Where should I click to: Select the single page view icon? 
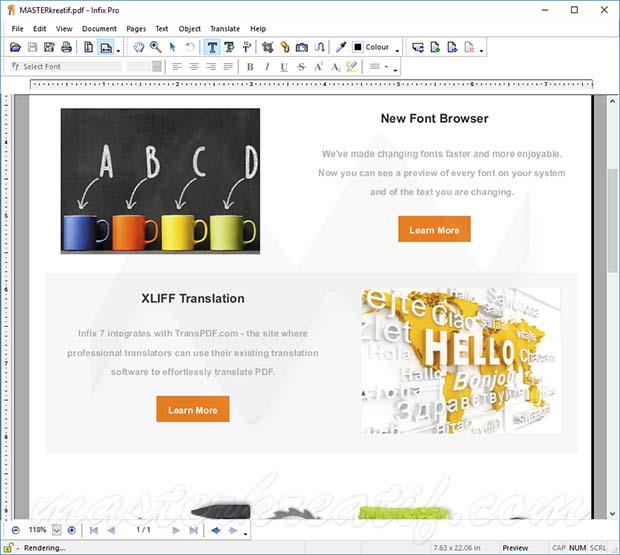[x=89, y=47]
